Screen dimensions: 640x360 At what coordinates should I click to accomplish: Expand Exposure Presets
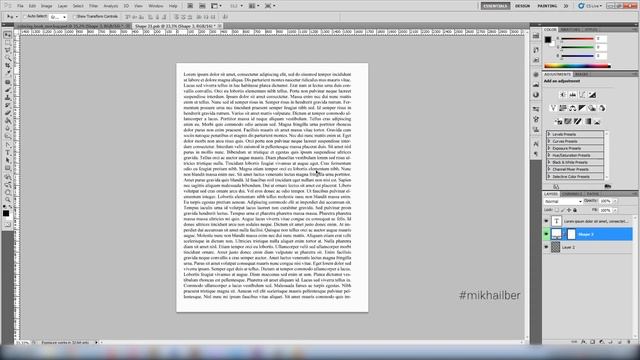(549, 148)
